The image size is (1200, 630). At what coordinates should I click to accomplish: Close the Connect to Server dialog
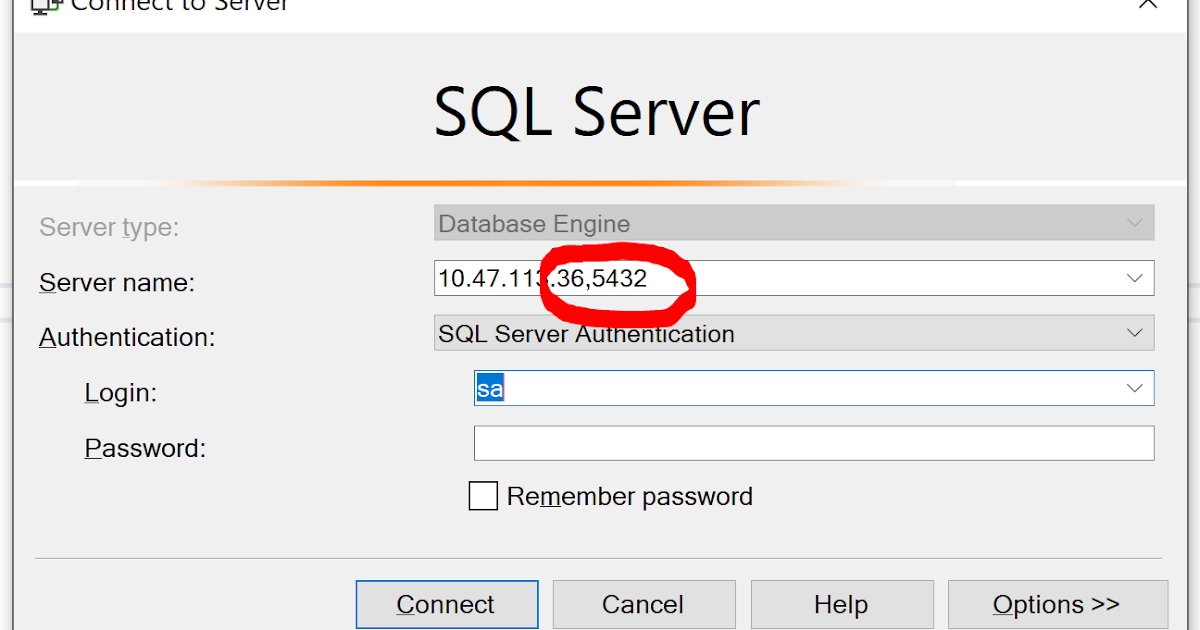coord(1148,5)
